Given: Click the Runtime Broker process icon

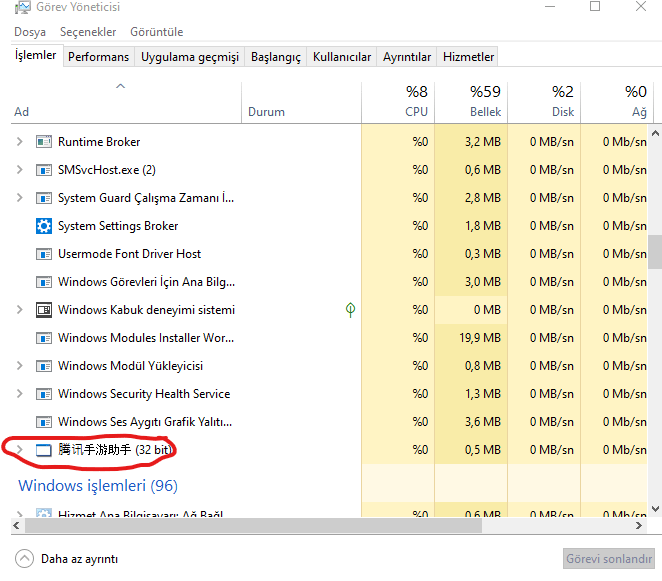Looking at the screenshot, I should tap(44, 142).
